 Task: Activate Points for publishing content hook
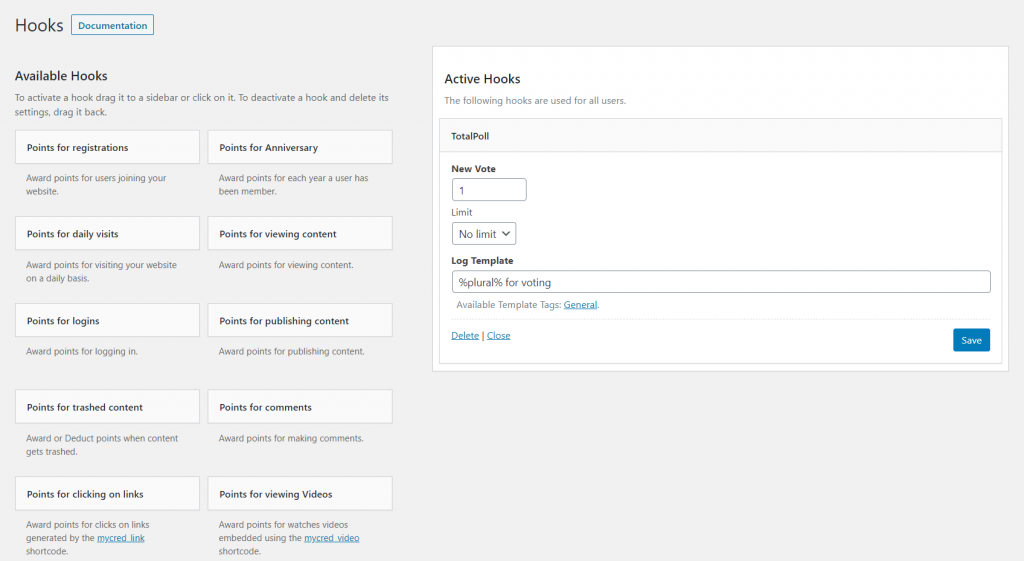click(x=300, y=320)
